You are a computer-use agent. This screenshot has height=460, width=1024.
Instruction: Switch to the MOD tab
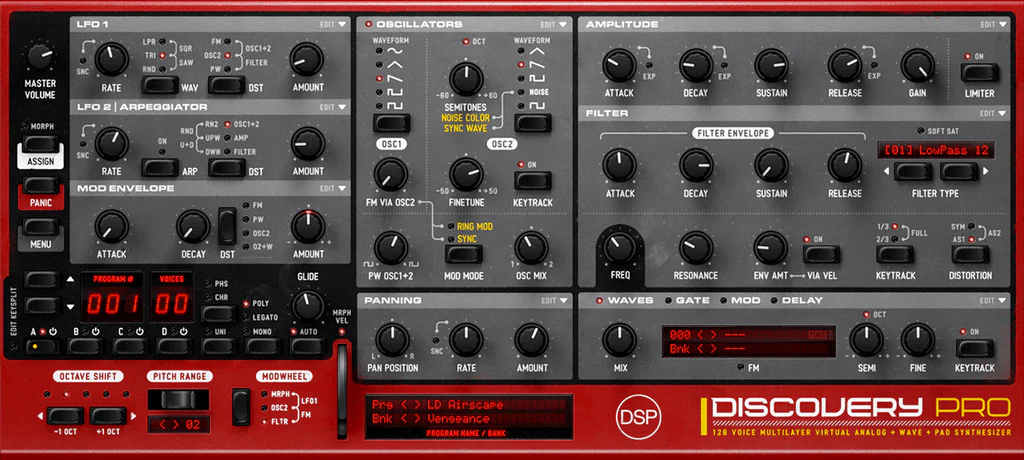pyautogui.click(x=739, y=301)
